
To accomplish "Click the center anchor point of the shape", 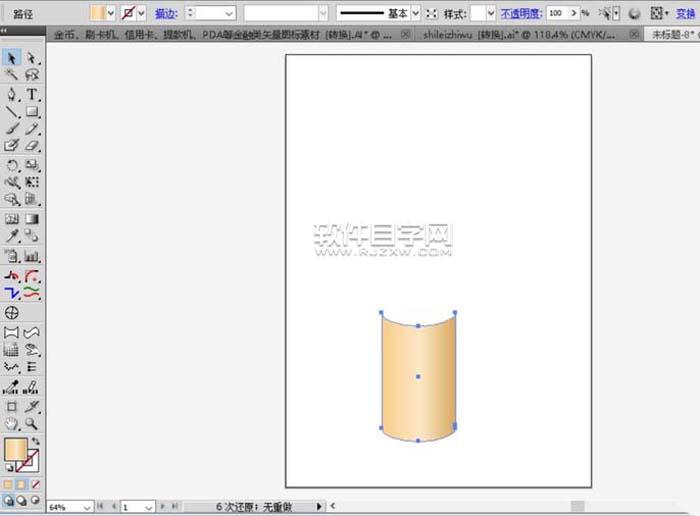I will click(418, 377).
